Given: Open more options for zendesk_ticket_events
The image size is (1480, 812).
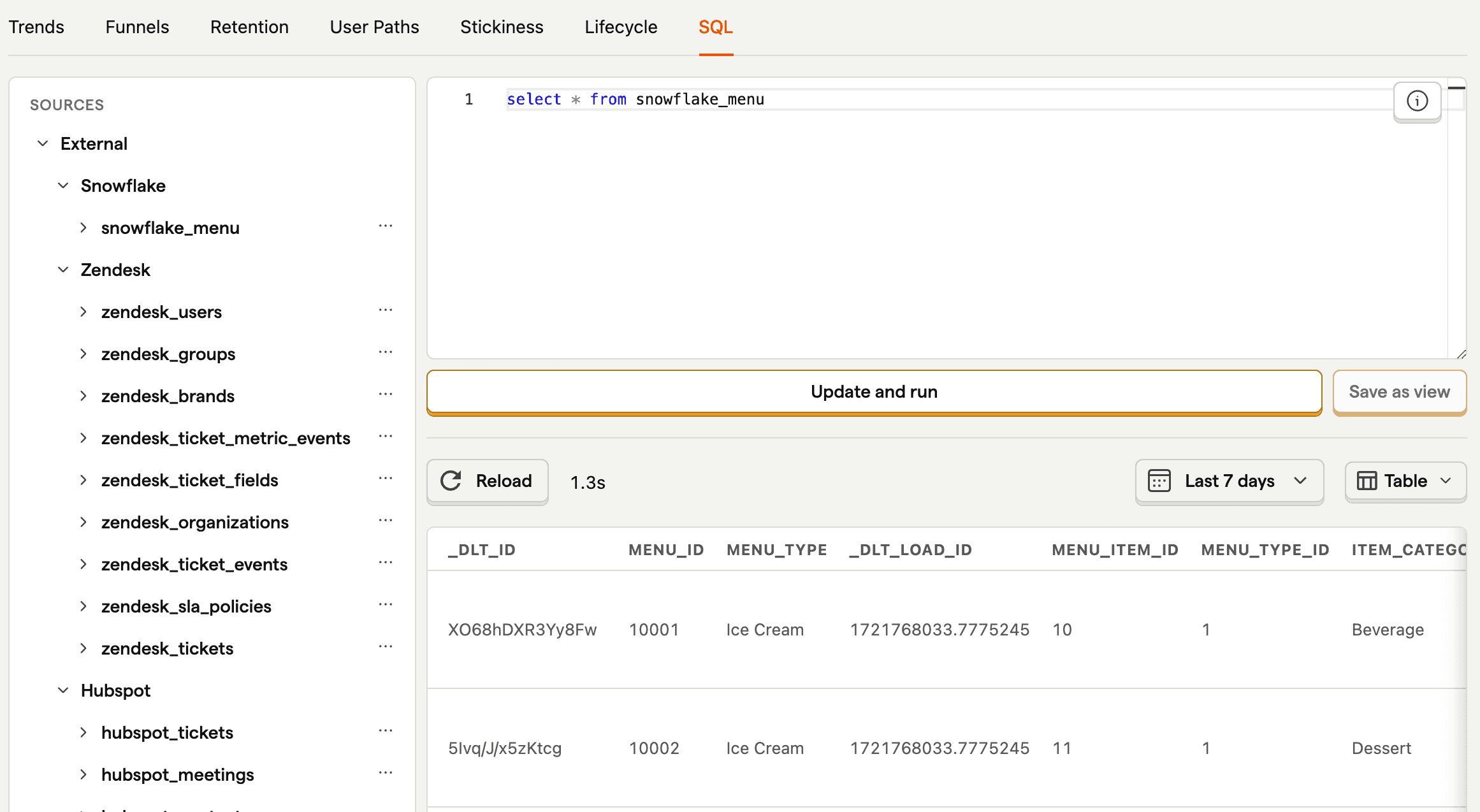Looking at the screenshot, I should 386,563.
